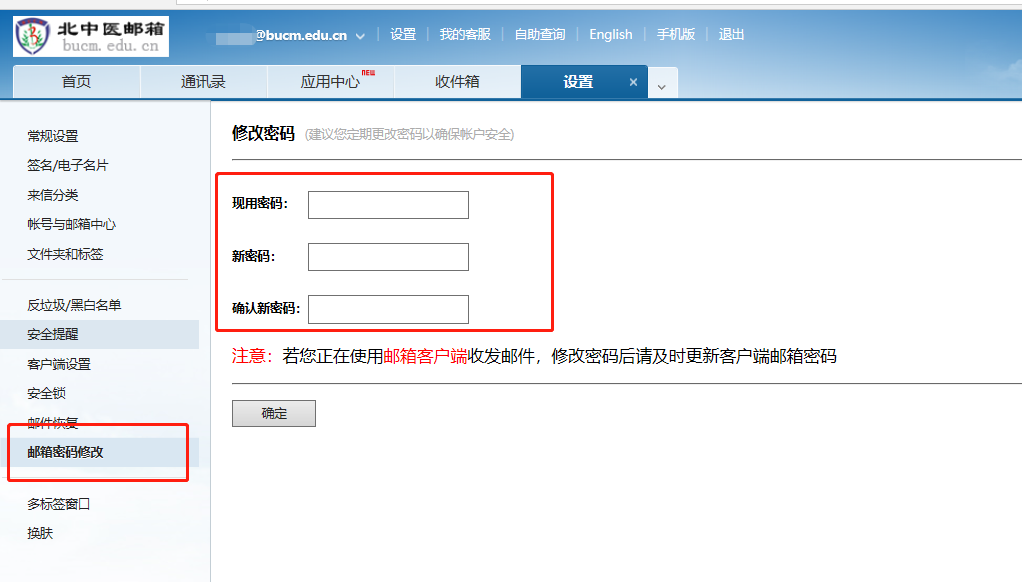This screenshot has width=1022, height=582.
Task: Focus the 新密码 input field
Action: click(x=388, y=257)
